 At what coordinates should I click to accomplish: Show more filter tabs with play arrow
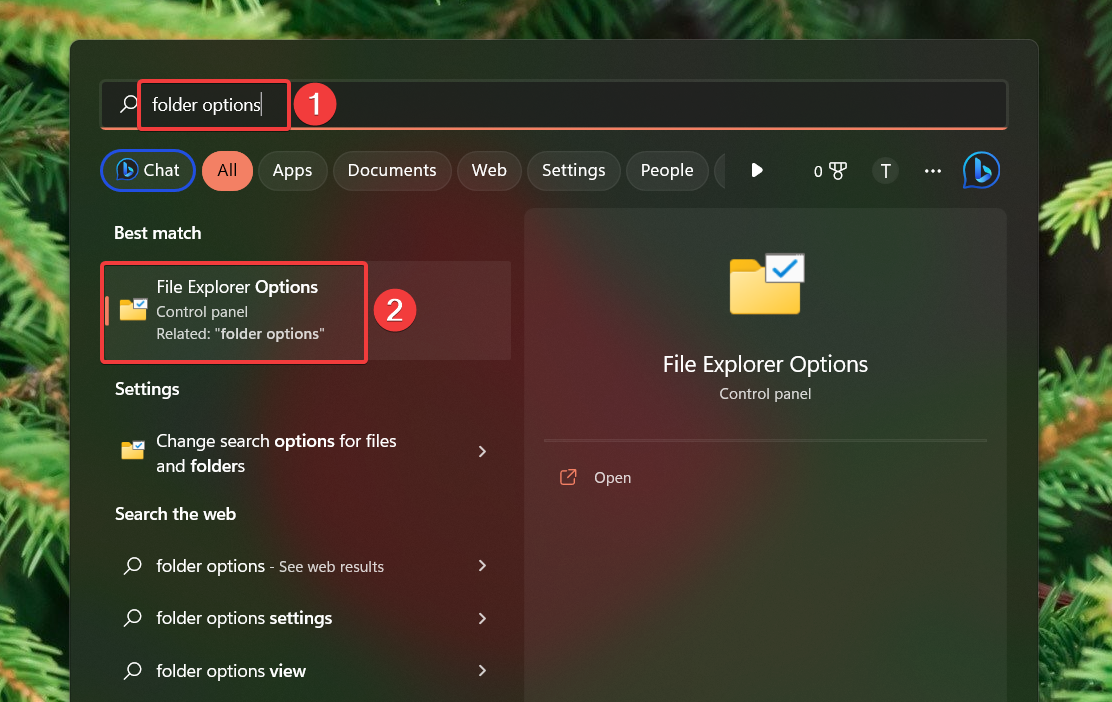click(x=757, y=170)
